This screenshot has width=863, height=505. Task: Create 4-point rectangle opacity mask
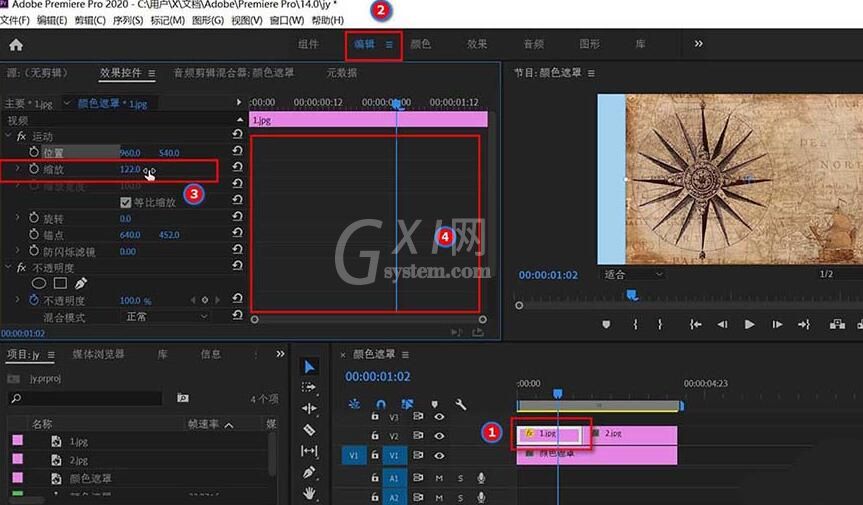click(x=60, y=283)
